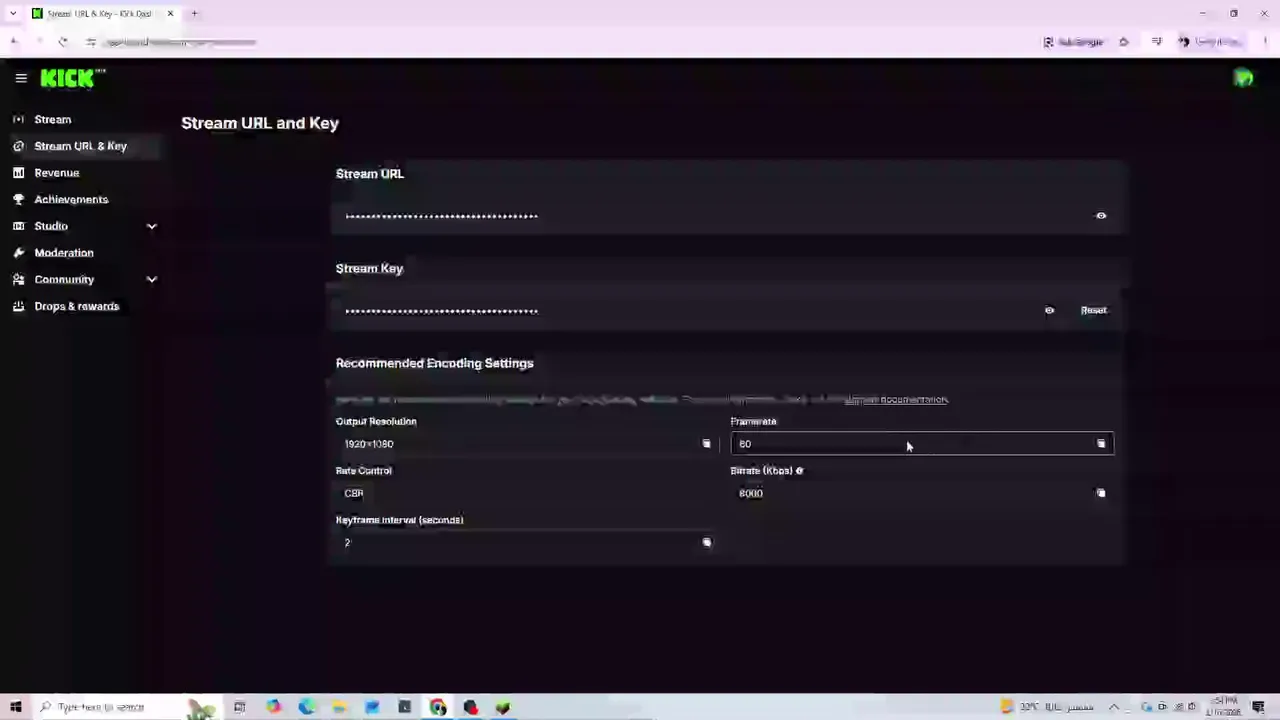Image resolution: width=1280 pixels, height=720 pixels.
Task: Open the Windows Start menu
Action: click(15, 707)
